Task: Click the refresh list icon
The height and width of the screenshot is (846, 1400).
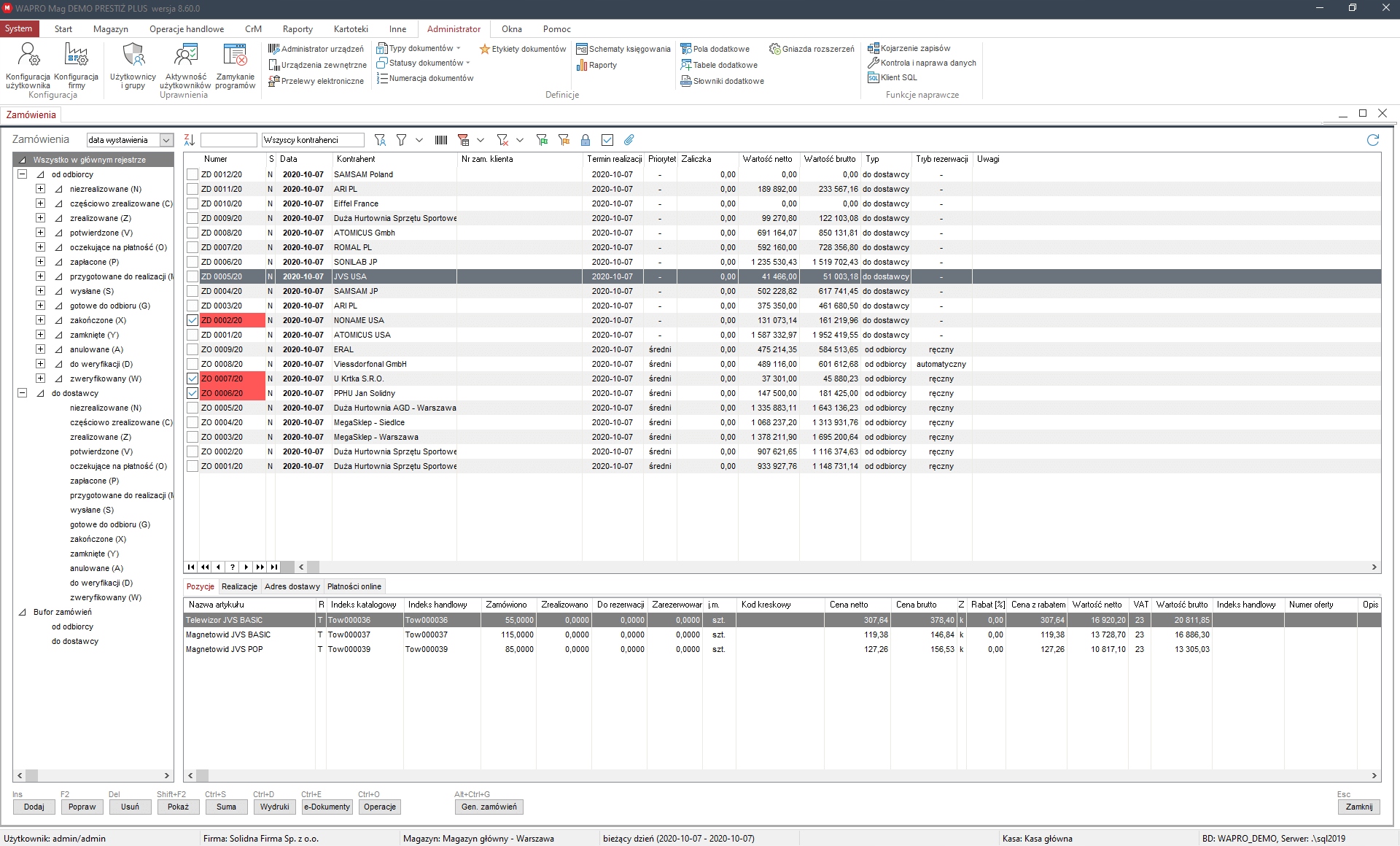Action: 1373,139
